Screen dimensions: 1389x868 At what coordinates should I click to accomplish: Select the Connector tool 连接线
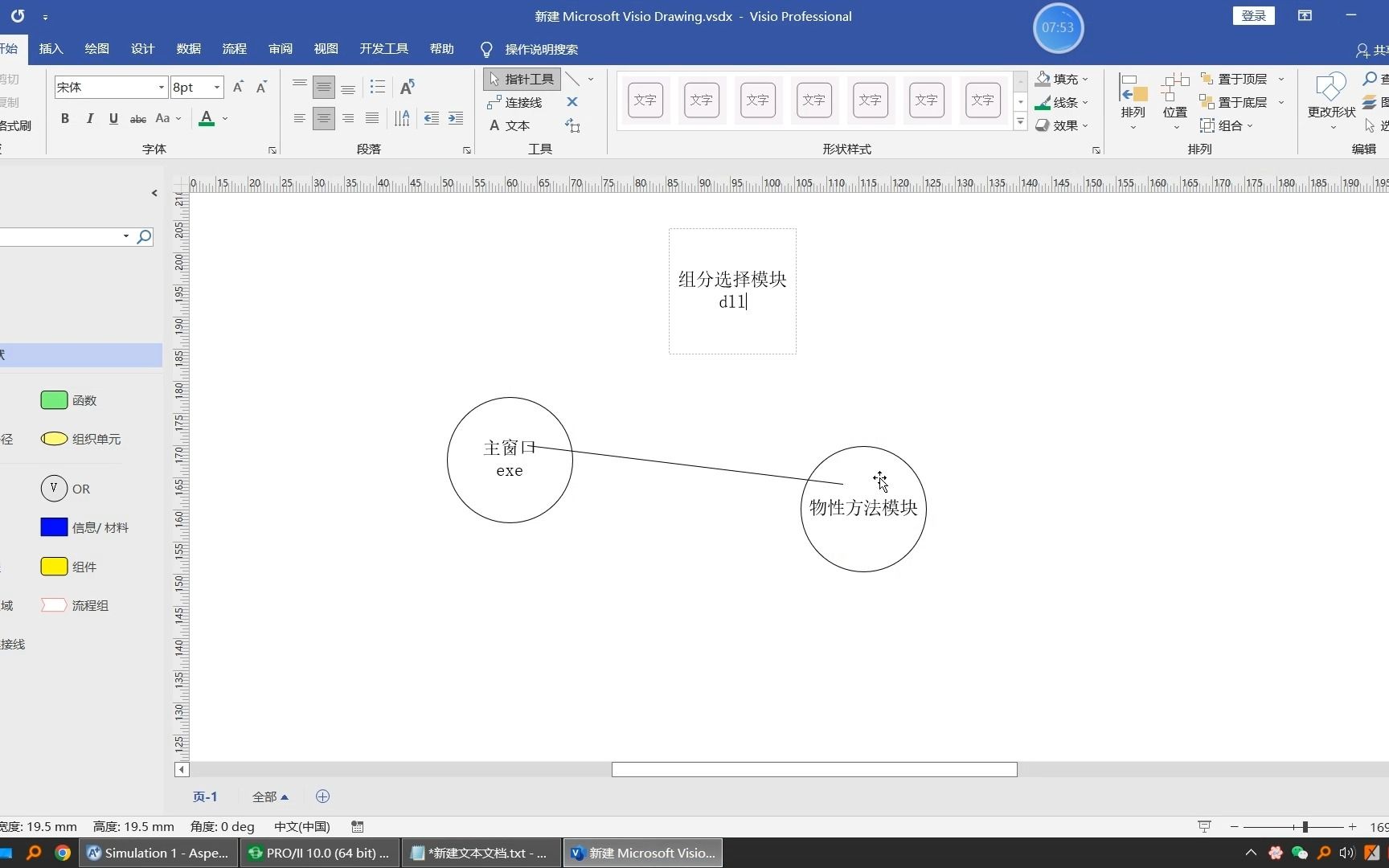[x=514, y=102]
